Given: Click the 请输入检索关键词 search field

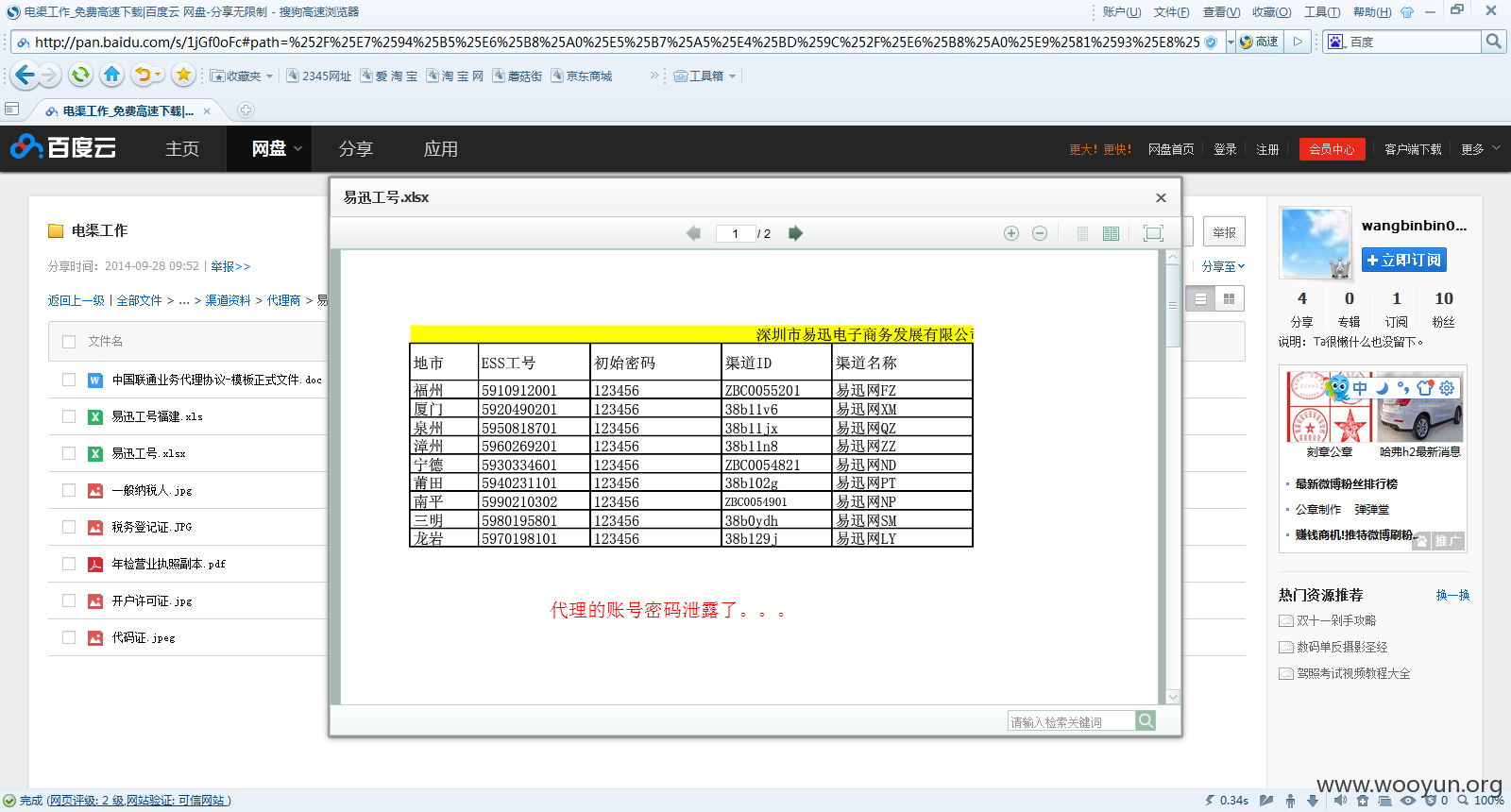Looking at the screenshot, I should (x=1072, y=721).
